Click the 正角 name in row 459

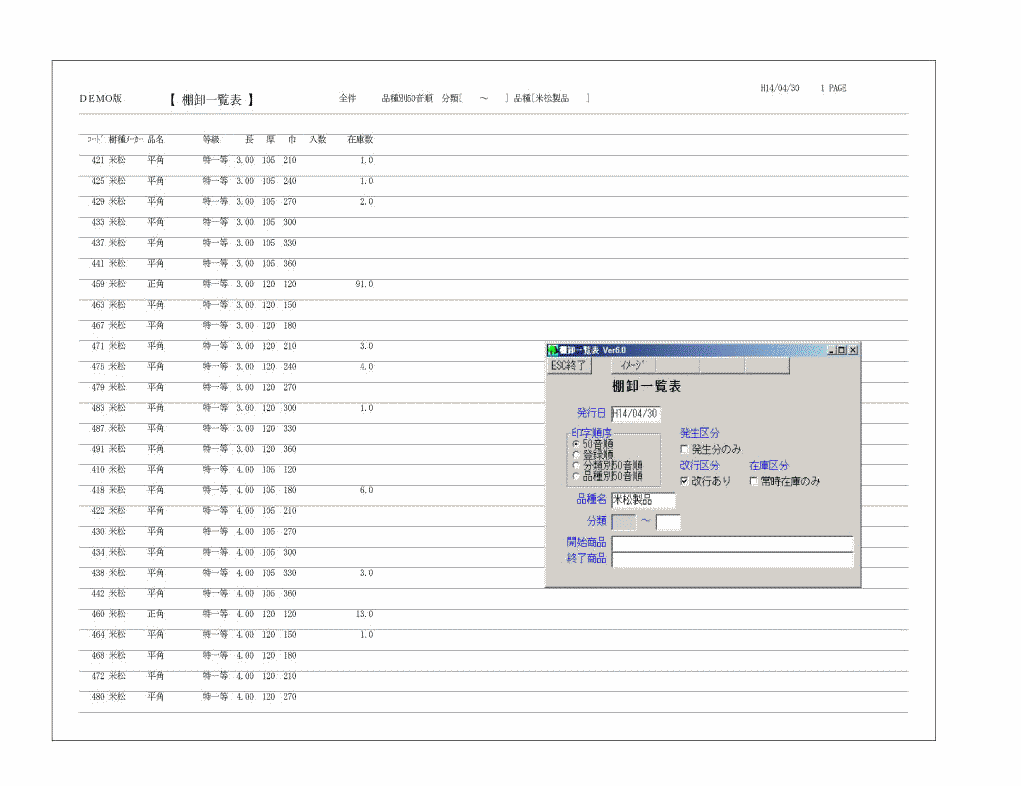156,284
